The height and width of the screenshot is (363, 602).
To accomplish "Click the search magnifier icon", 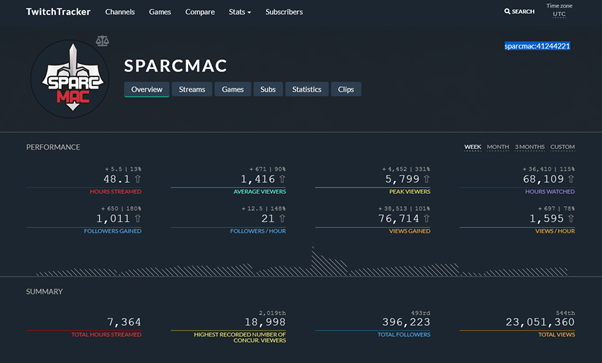I will pos(507,12).
